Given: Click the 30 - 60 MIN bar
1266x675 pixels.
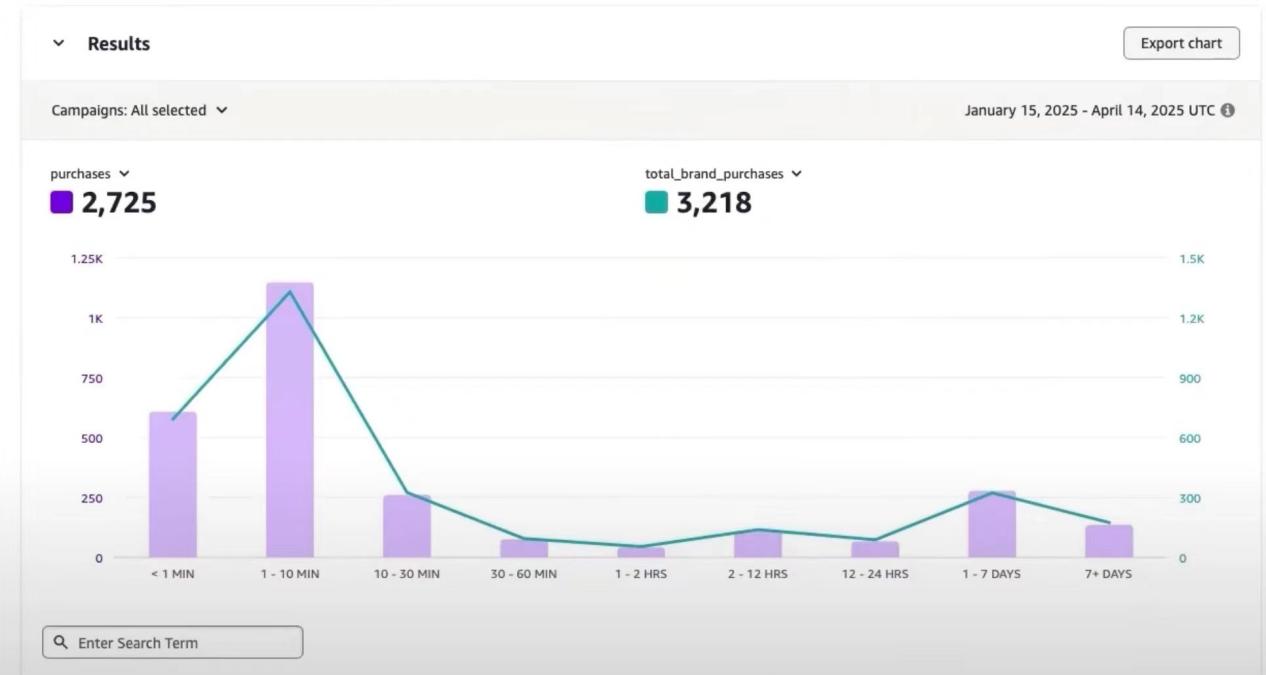Looking at the screenshot, I should click(524, 549).
